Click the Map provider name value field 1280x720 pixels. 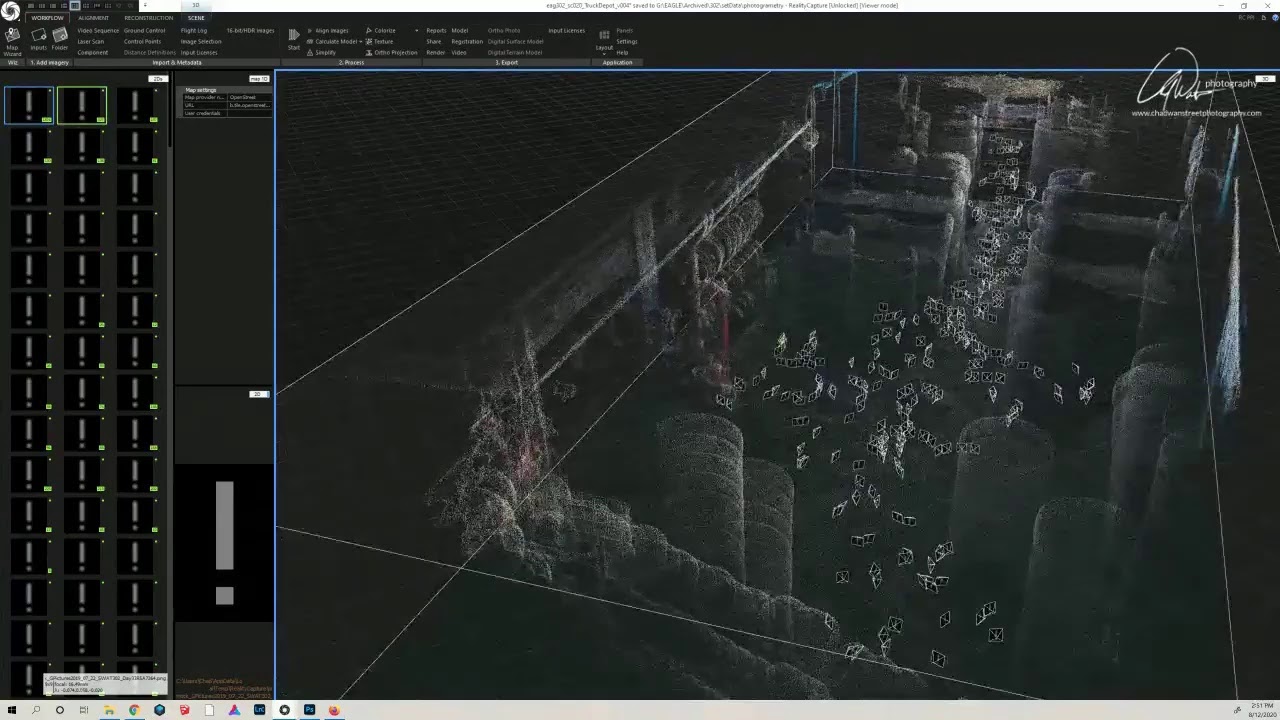pyautogui.click(x=250, y=98)
